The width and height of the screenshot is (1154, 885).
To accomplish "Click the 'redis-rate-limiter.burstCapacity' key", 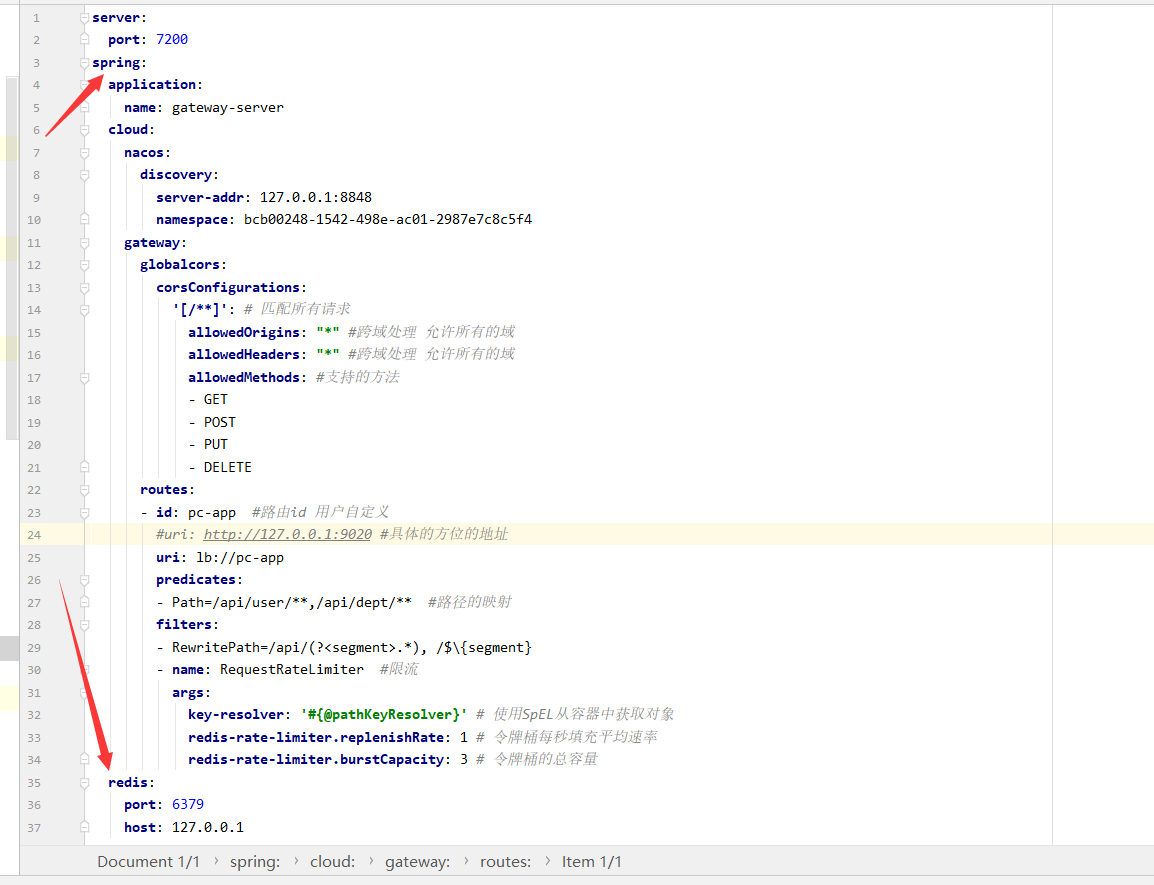I will [x=316, y=759].
